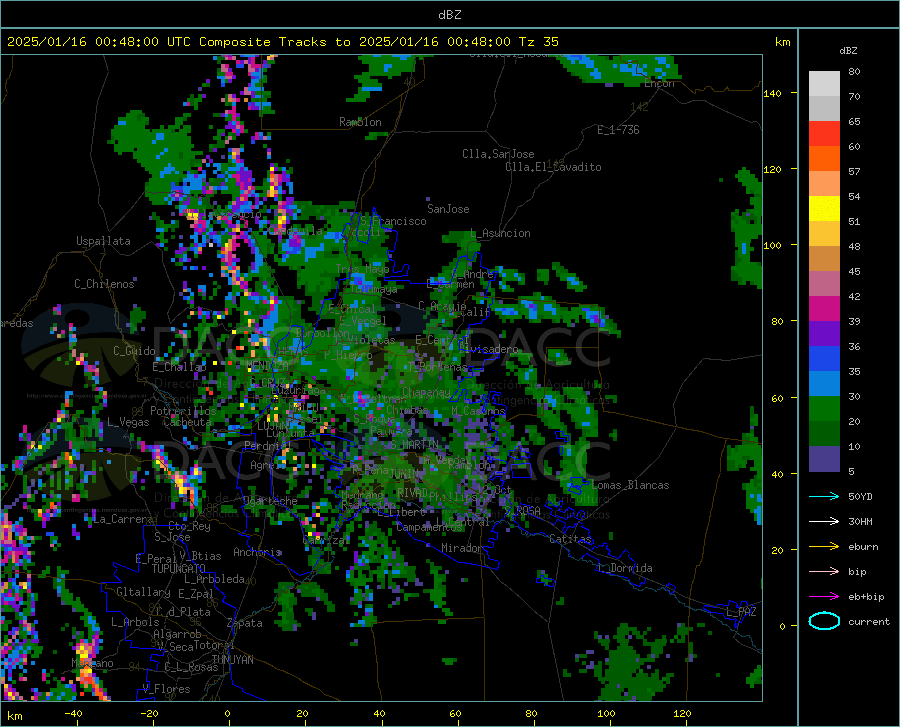900x727 pixels.
Task: Select the light blue 30–35 dBZ swatch
Action: (824, 384)
